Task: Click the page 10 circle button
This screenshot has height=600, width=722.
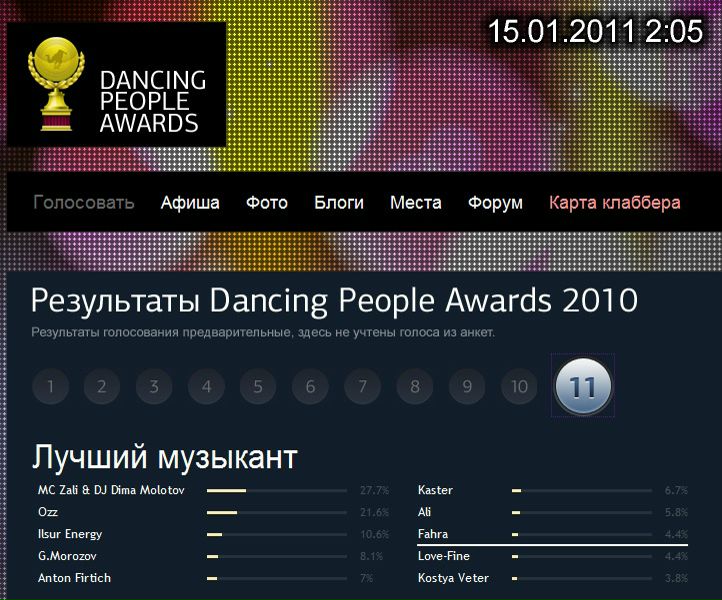Action: (x=519, y=387)
